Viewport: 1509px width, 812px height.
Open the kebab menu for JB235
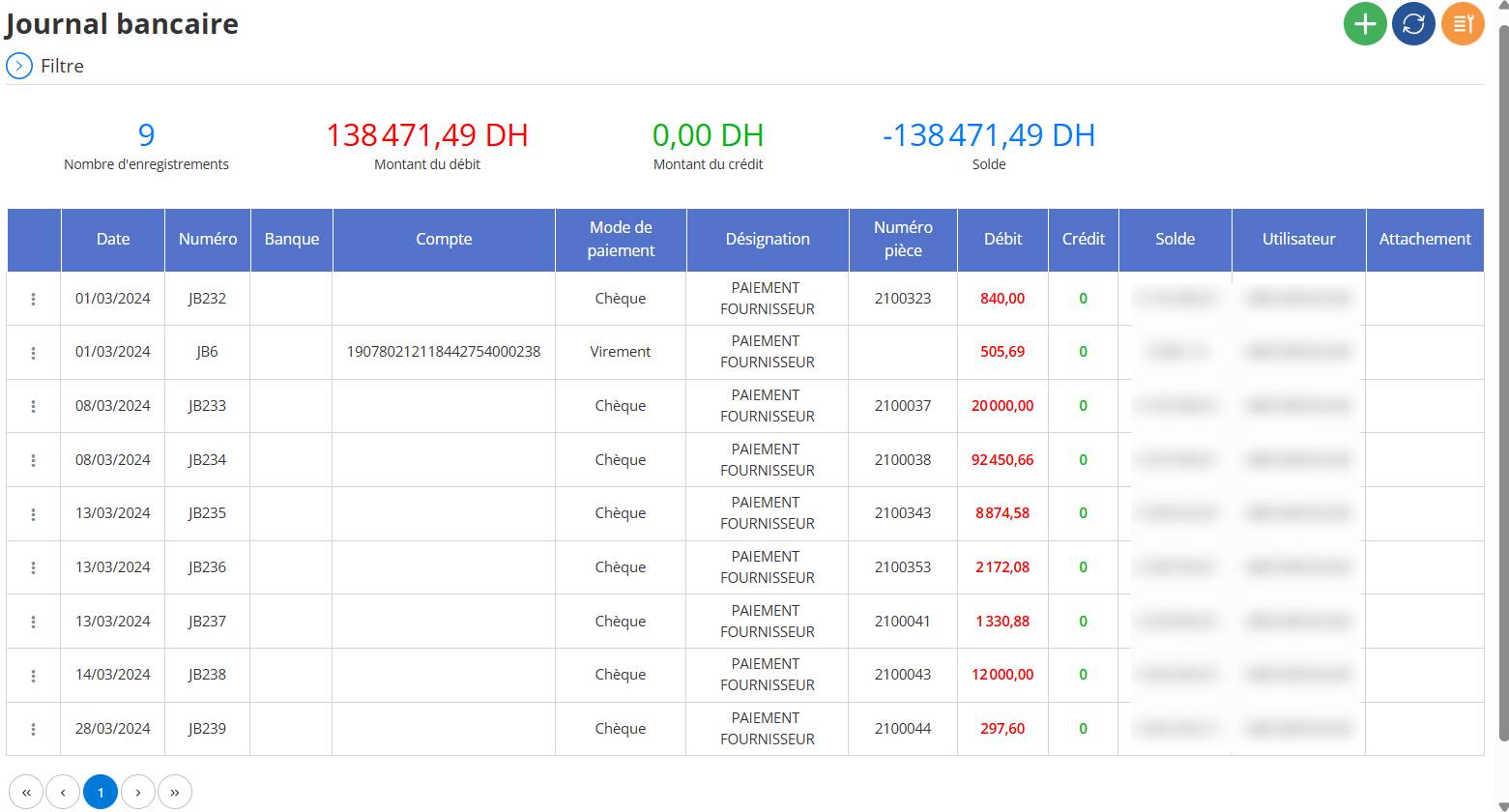34,514
